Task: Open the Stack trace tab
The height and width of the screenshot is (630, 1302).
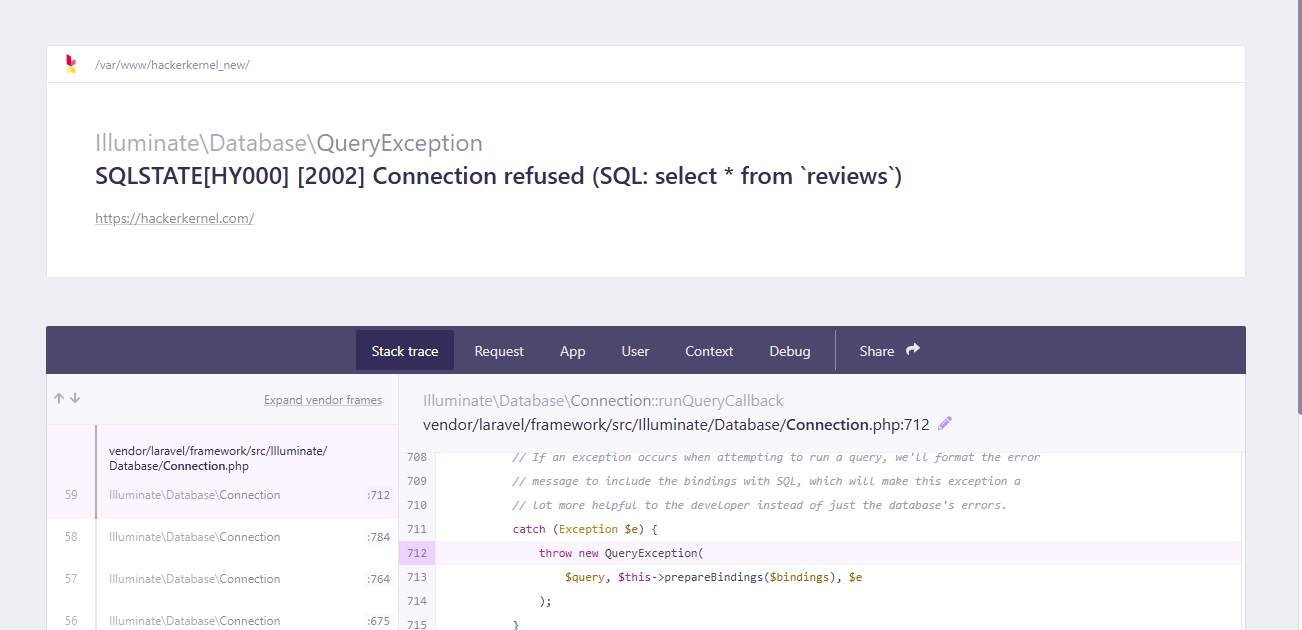Action: point(405,351)
